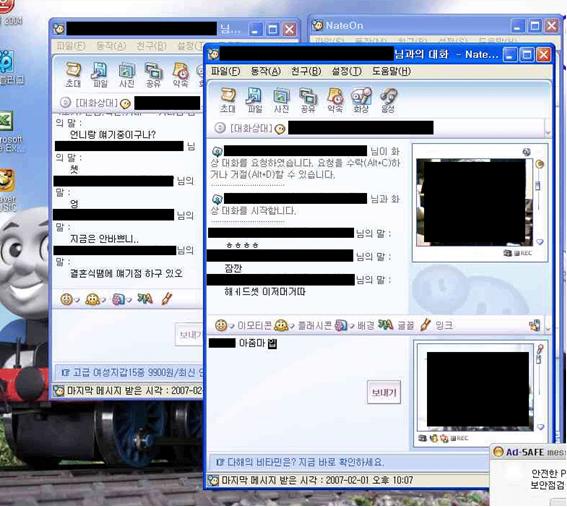Image resolution: width=567 pixels, height=507 pixels.
Task: Open the 친구(B) menu in front window
Action: coord(306,71)
